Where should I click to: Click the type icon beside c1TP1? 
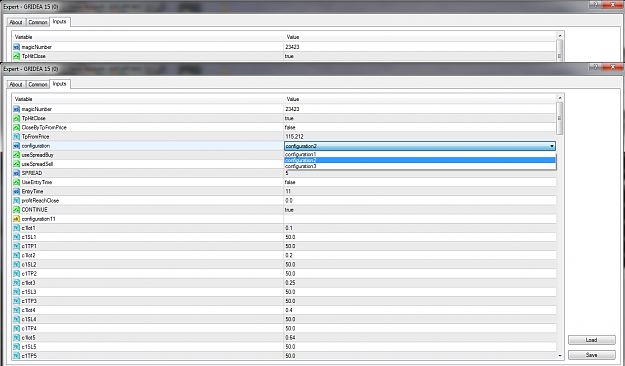pos(16,246)
